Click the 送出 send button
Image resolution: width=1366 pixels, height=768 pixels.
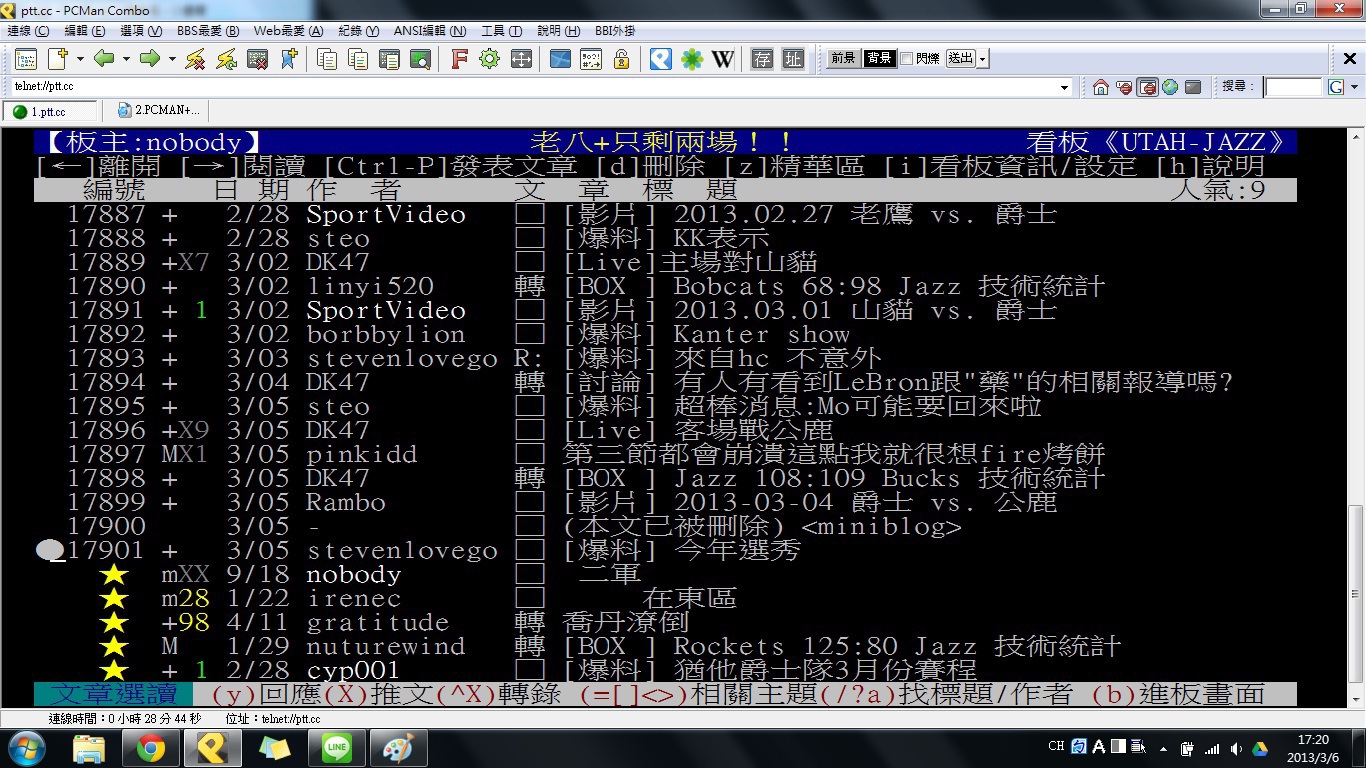[x=960, y=58]
